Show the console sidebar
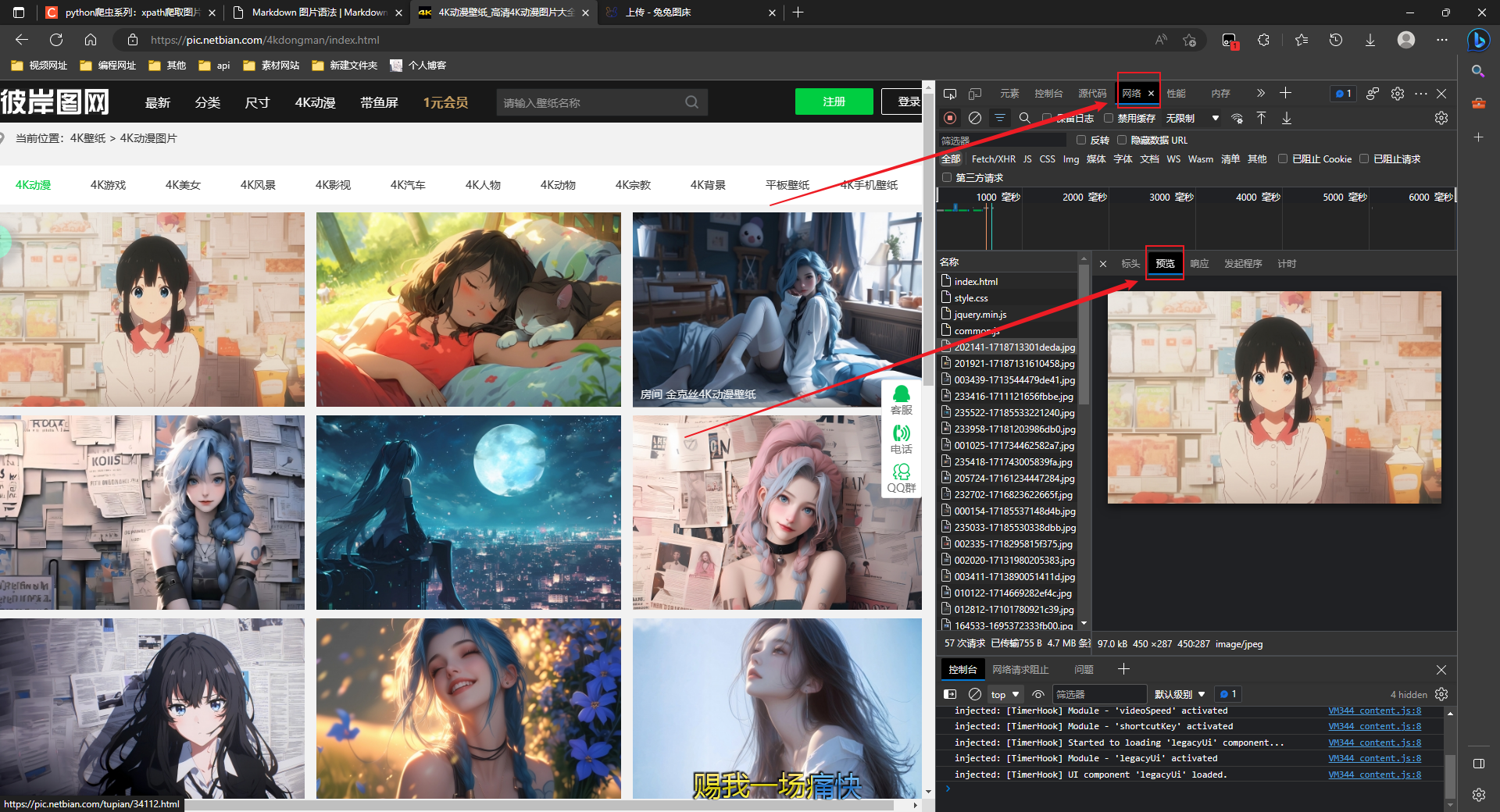Viewport: 1500px width, 812px height. tap(950, 694)
